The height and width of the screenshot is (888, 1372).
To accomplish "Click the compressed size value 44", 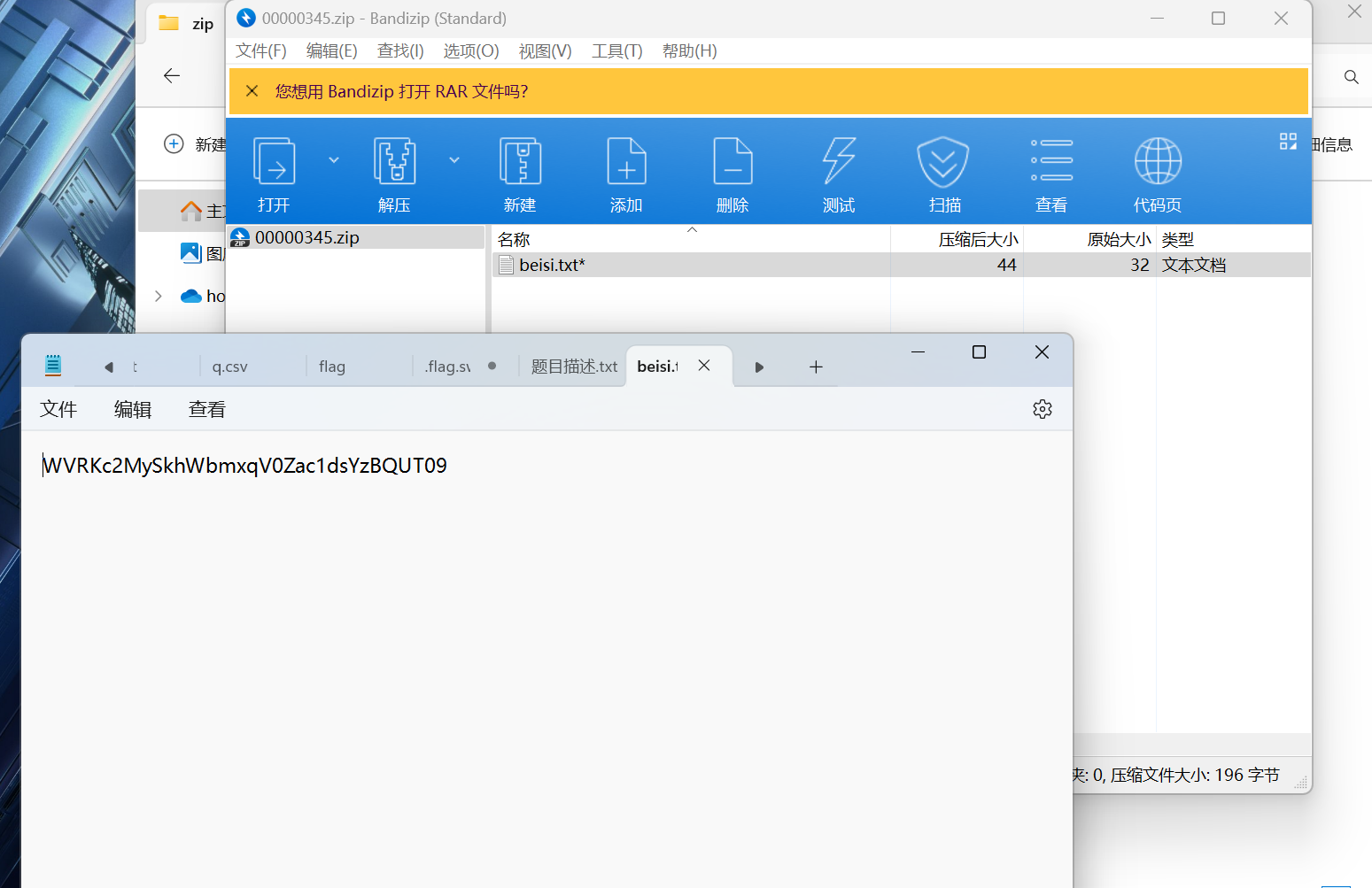I will pyautogui.click(x=1006, y=265).
